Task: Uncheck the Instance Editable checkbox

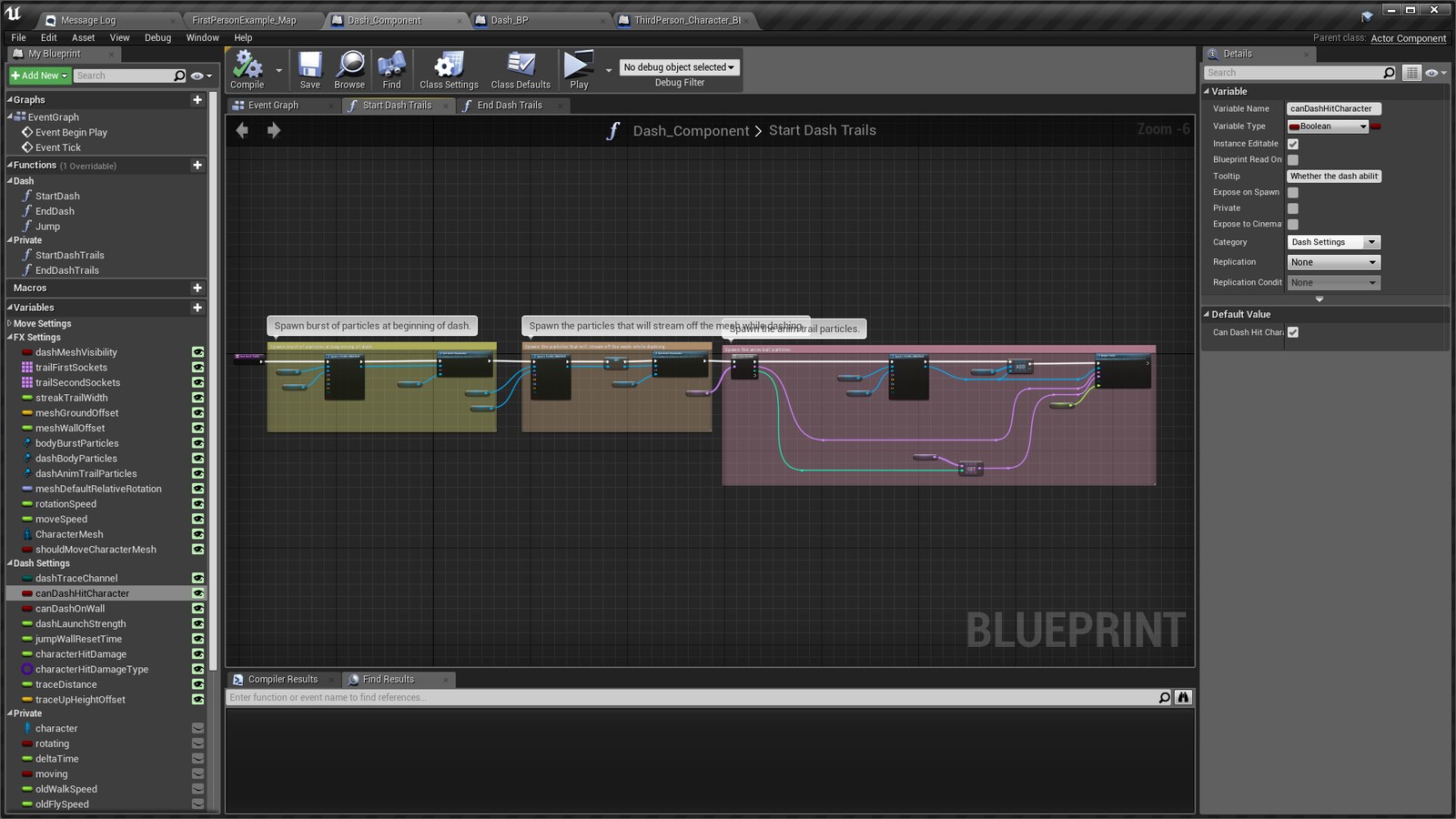Action: coord(1293,143)
